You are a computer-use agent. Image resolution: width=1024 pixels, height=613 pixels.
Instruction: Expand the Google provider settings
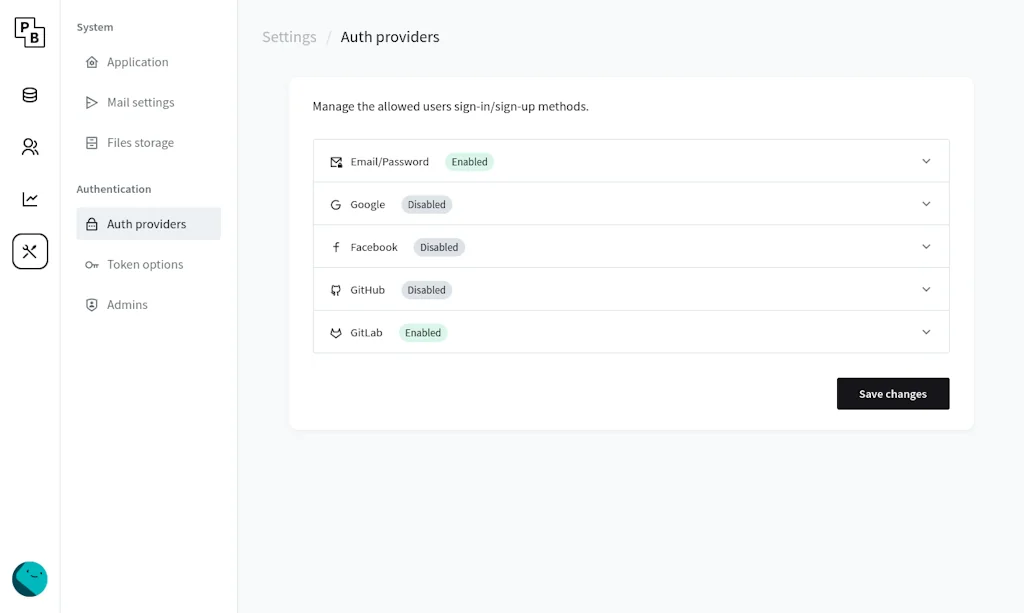pos(926,204)
